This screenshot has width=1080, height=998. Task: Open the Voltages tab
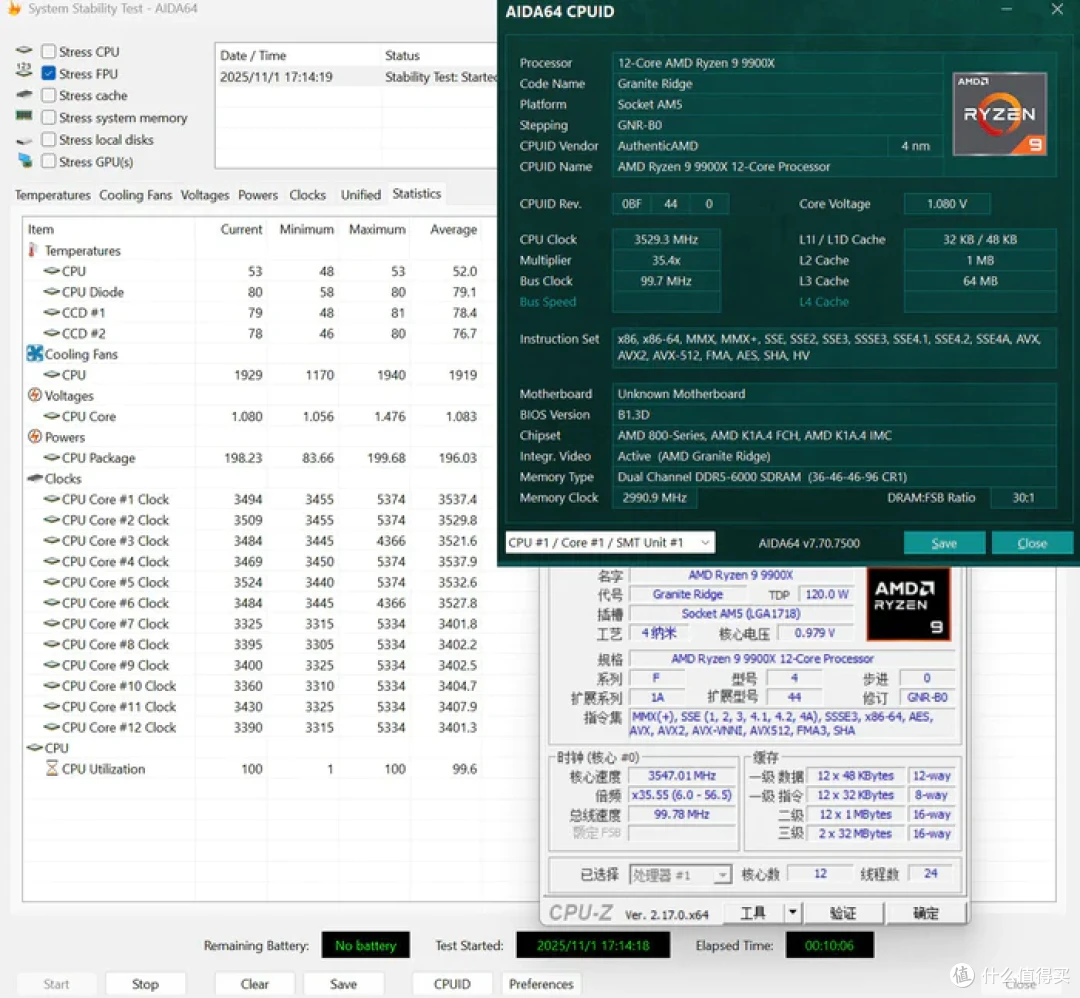[205, 195]
